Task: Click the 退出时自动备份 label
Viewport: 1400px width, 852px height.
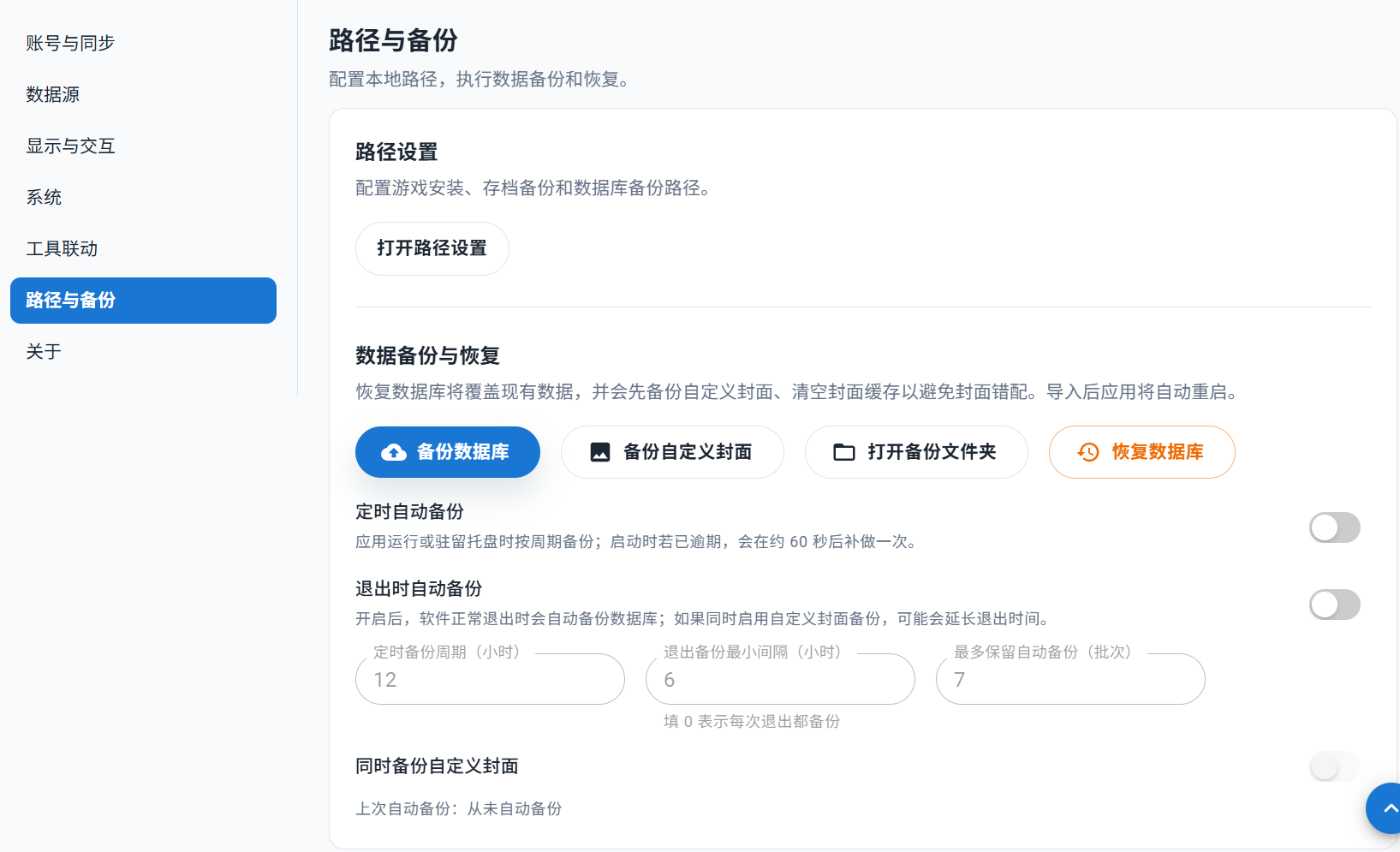Action: tap(419, 588)
